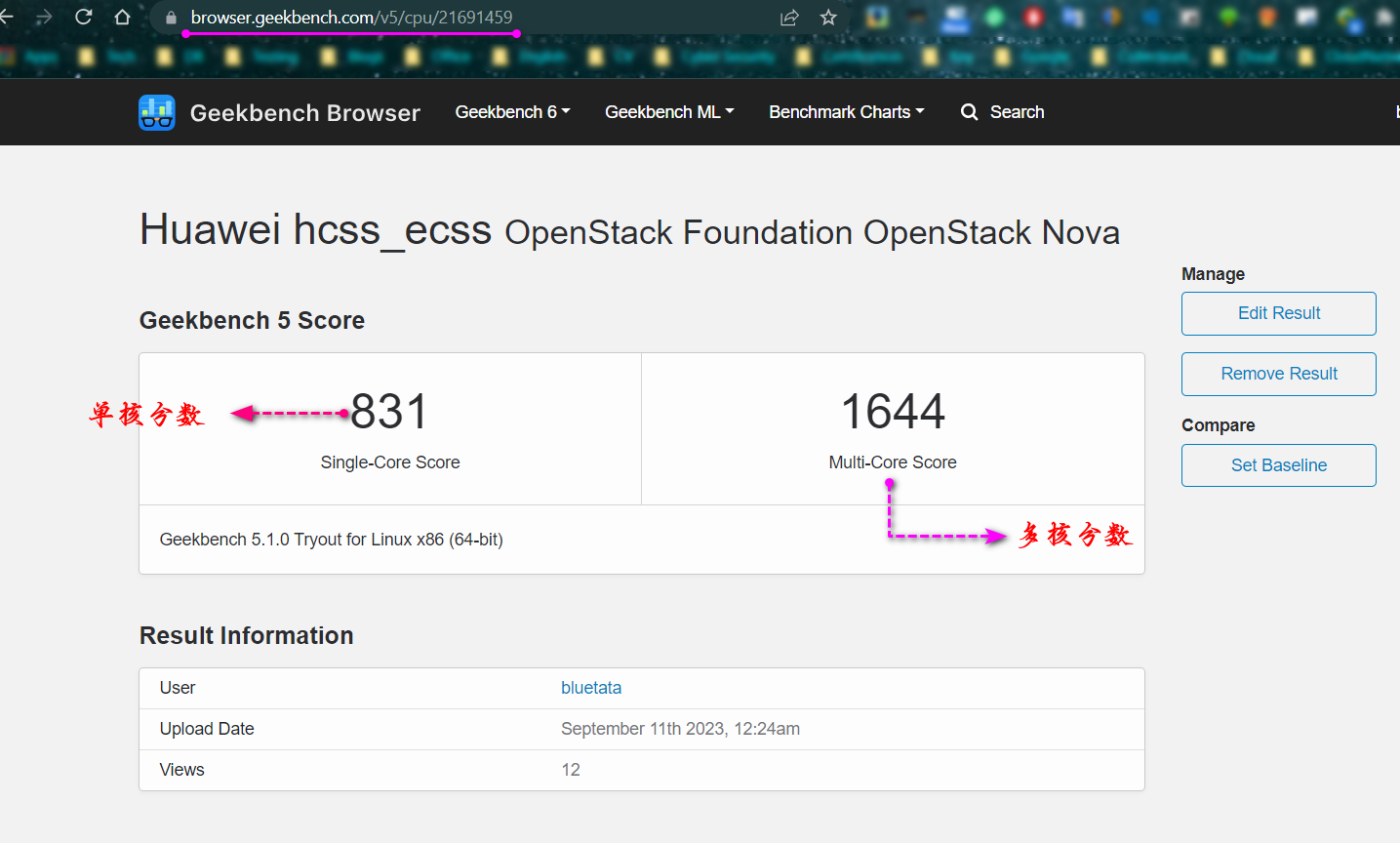This screenshot has height=843, width=1400.
Task: Click the Single-Core Score label
Action: (390, 462)
